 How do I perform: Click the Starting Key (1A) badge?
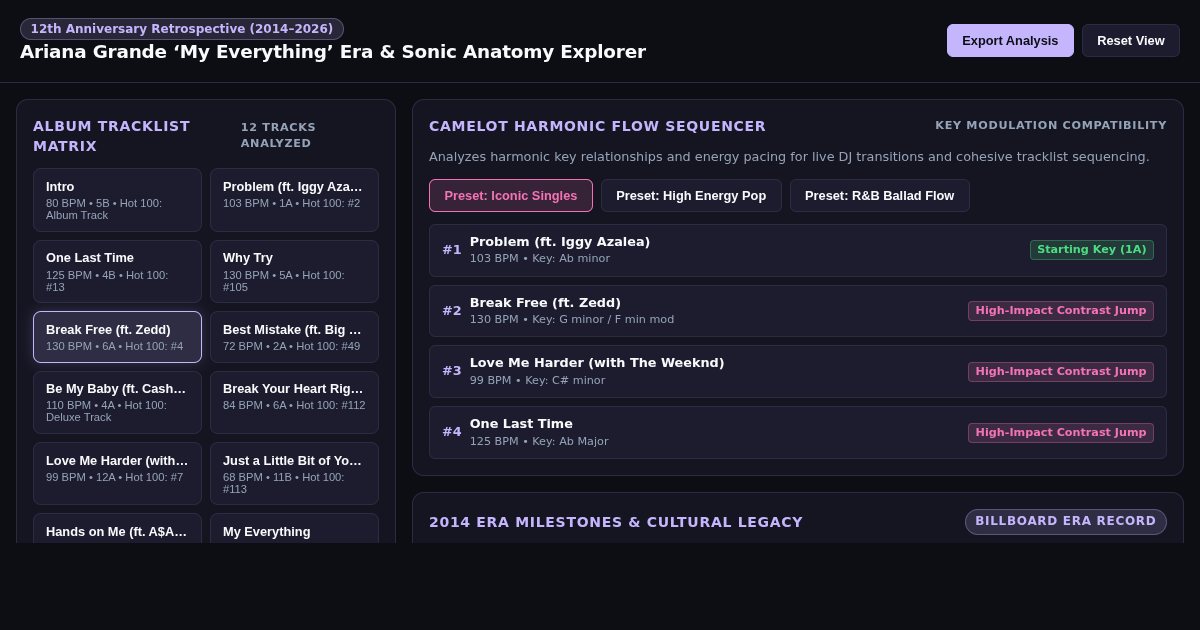coord(1092,250)
